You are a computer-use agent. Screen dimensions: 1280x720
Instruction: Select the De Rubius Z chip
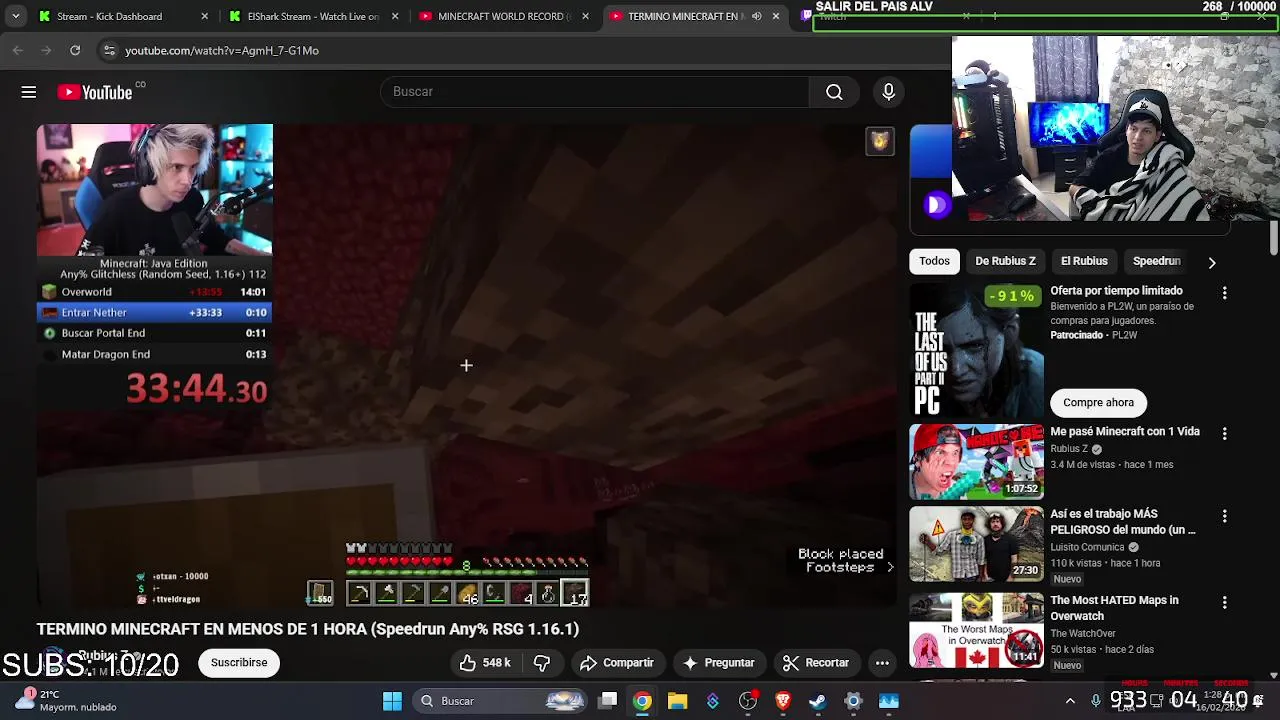(1005, 261)
